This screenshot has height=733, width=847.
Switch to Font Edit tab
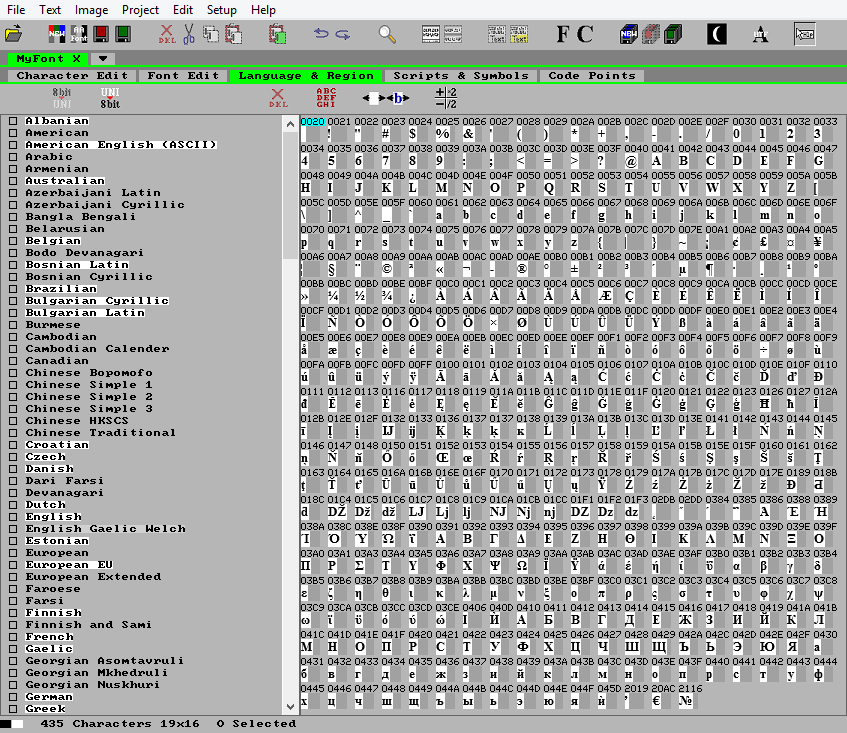(183, 76)
